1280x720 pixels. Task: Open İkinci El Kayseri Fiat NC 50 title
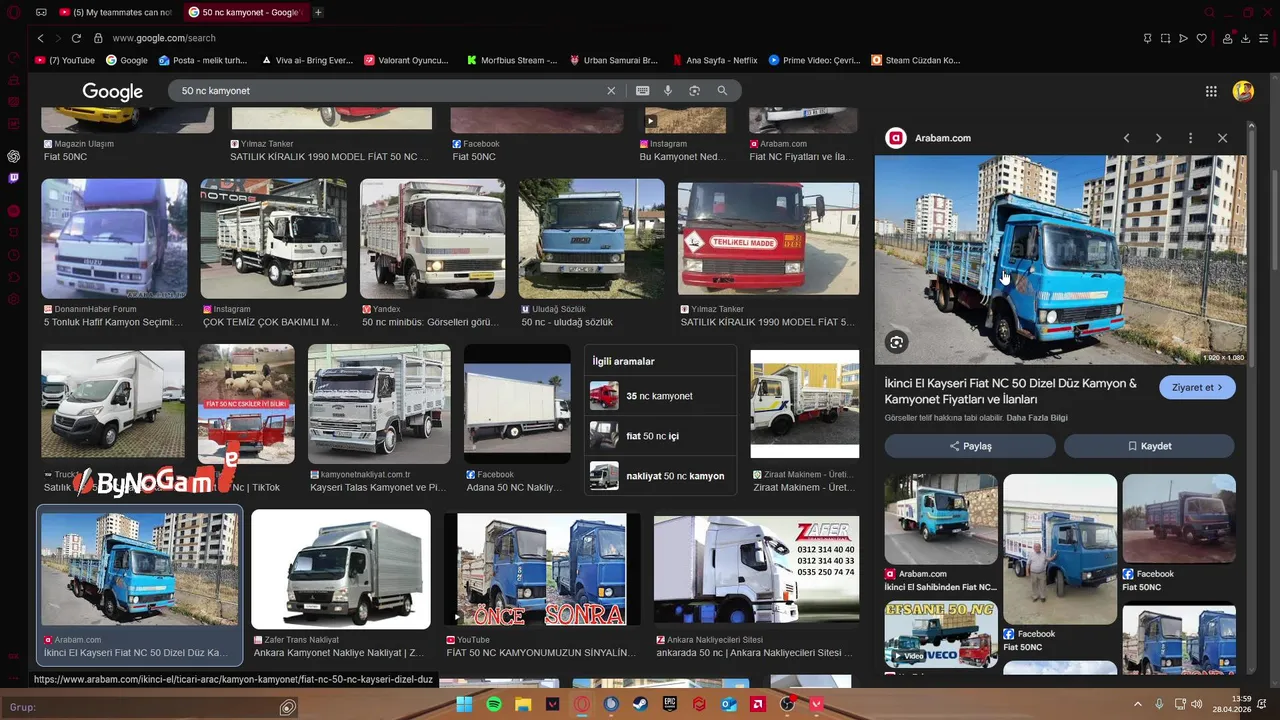(1010, 391)
